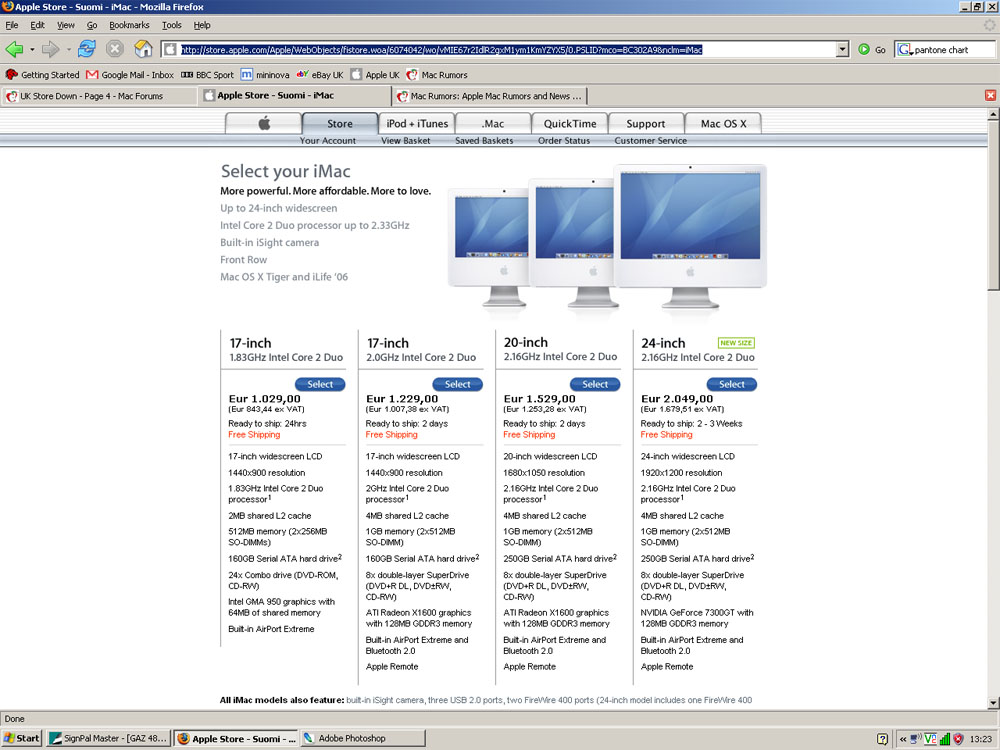Switch to SignPal Master taskbar window
Image resolution: width=1000 pixels, height=750 pixels.
108,739
